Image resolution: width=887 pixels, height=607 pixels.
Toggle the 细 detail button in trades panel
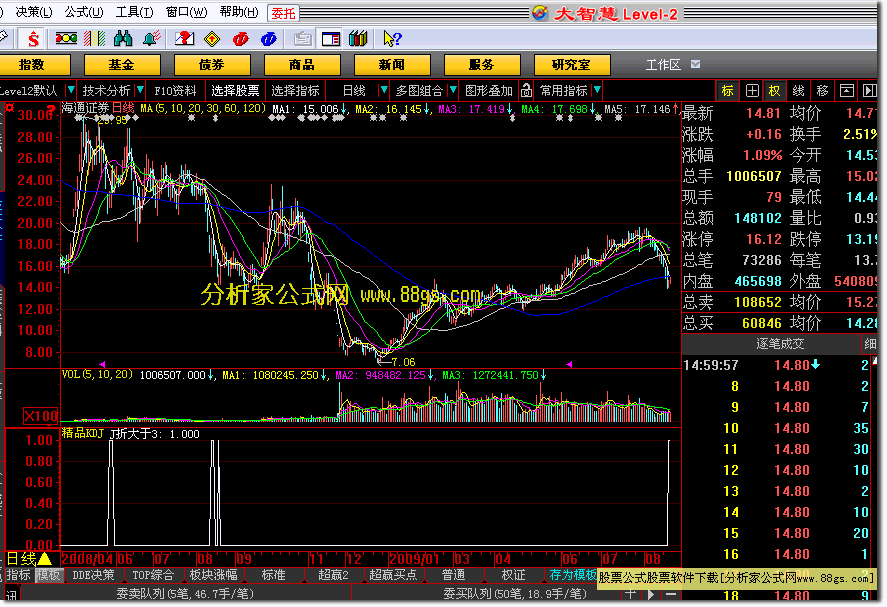[x=871, y=343]
